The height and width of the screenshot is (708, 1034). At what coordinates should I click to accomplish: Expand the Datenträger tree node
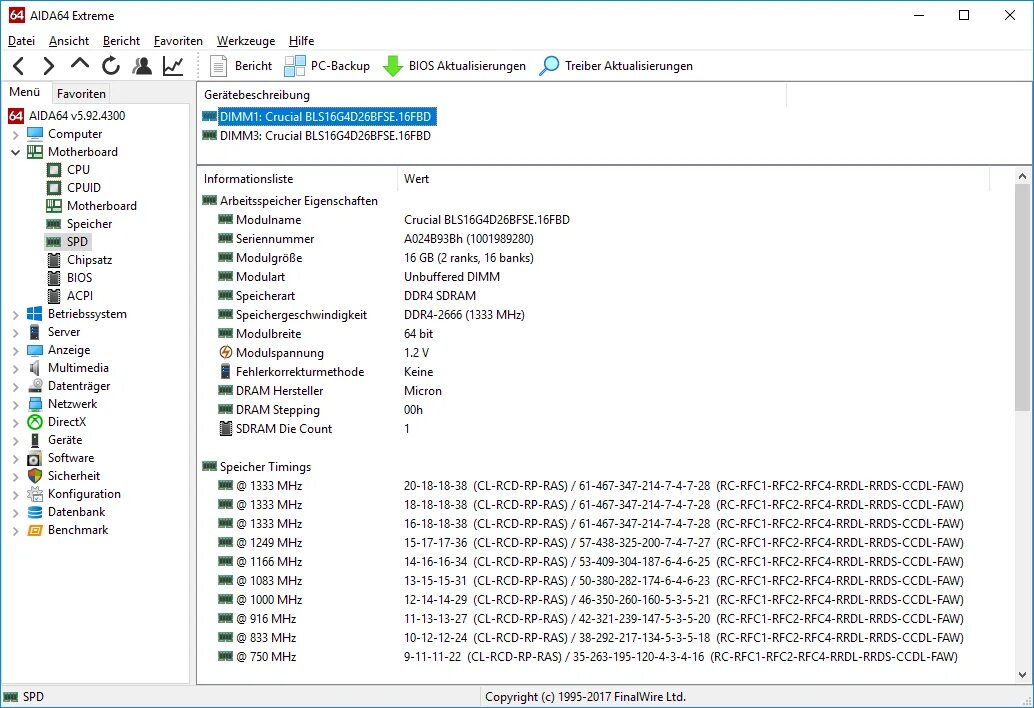(x=15, y=387)
